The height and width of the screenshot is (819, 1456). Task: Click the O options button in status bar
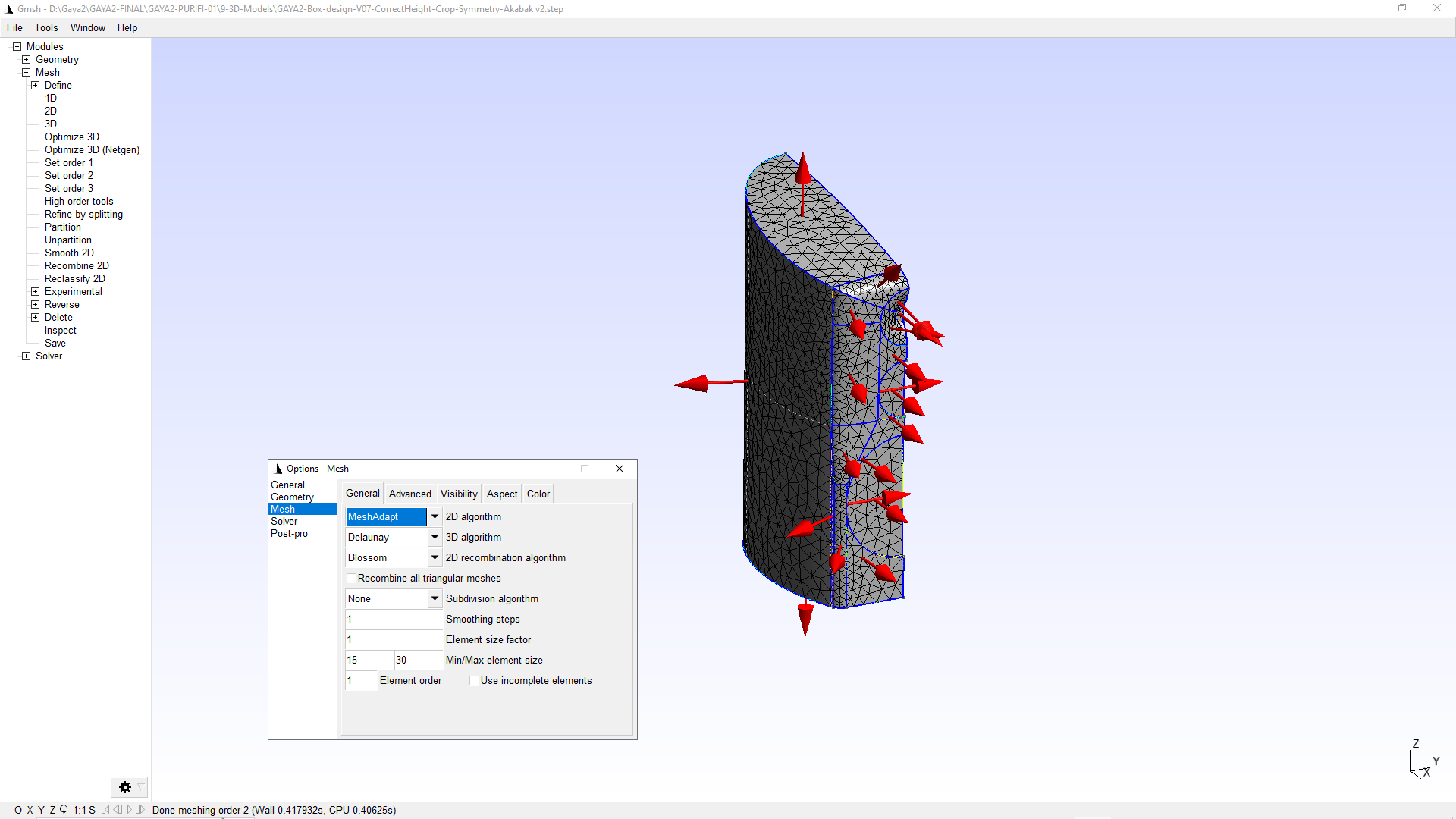18,810
